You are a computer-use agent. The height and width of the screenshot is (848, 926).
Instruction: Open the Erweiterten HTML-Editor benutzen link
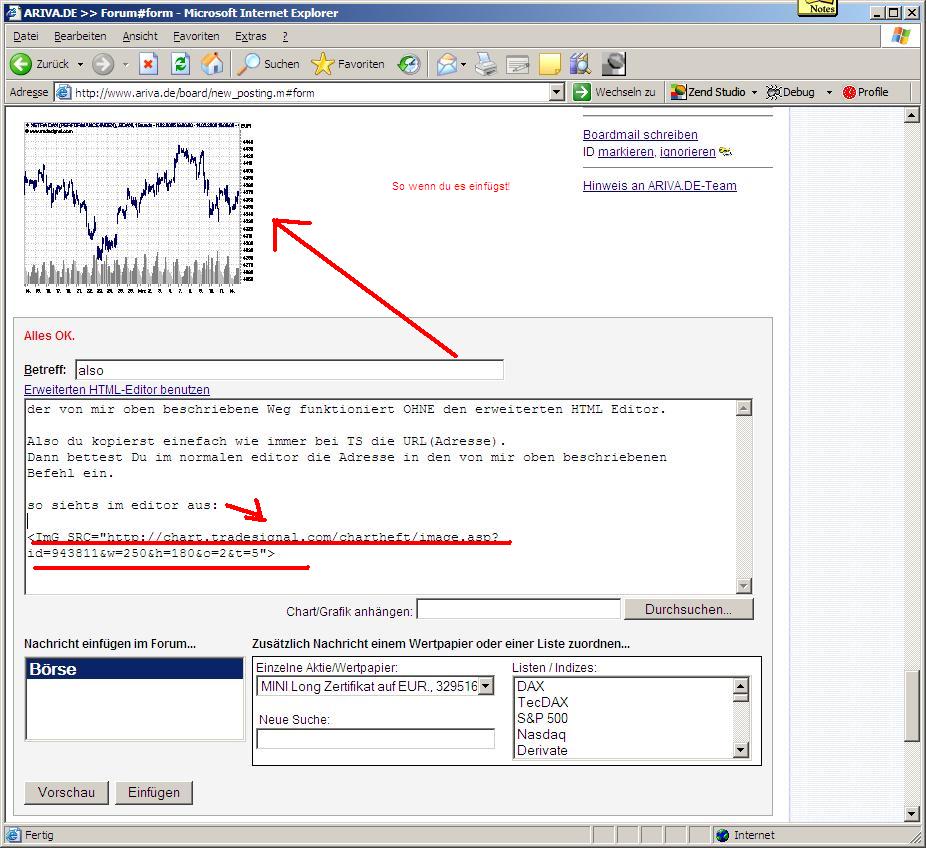click(x=115, y=389)
